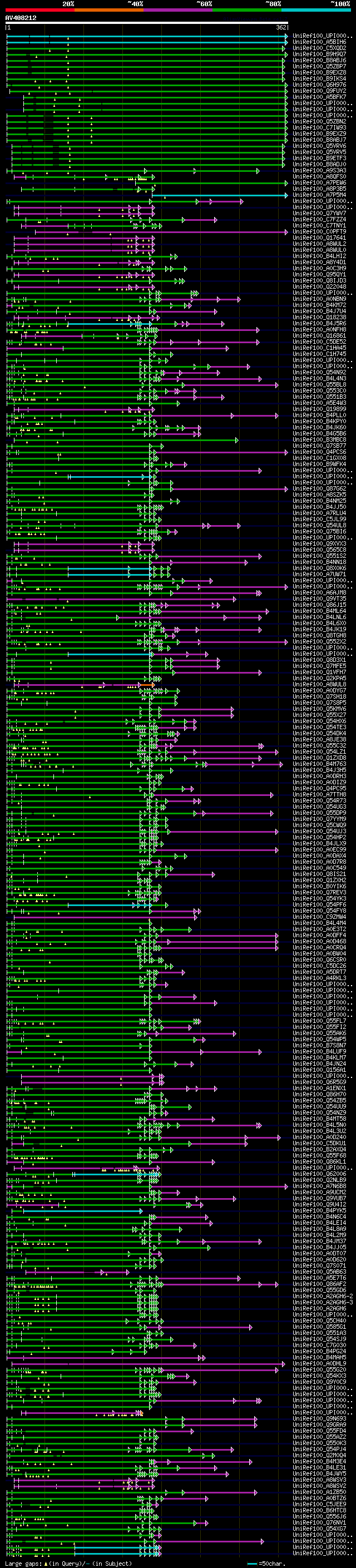
Task: Click the UniRef100_Q9N693 label
Action: (x=319, y=1418)
